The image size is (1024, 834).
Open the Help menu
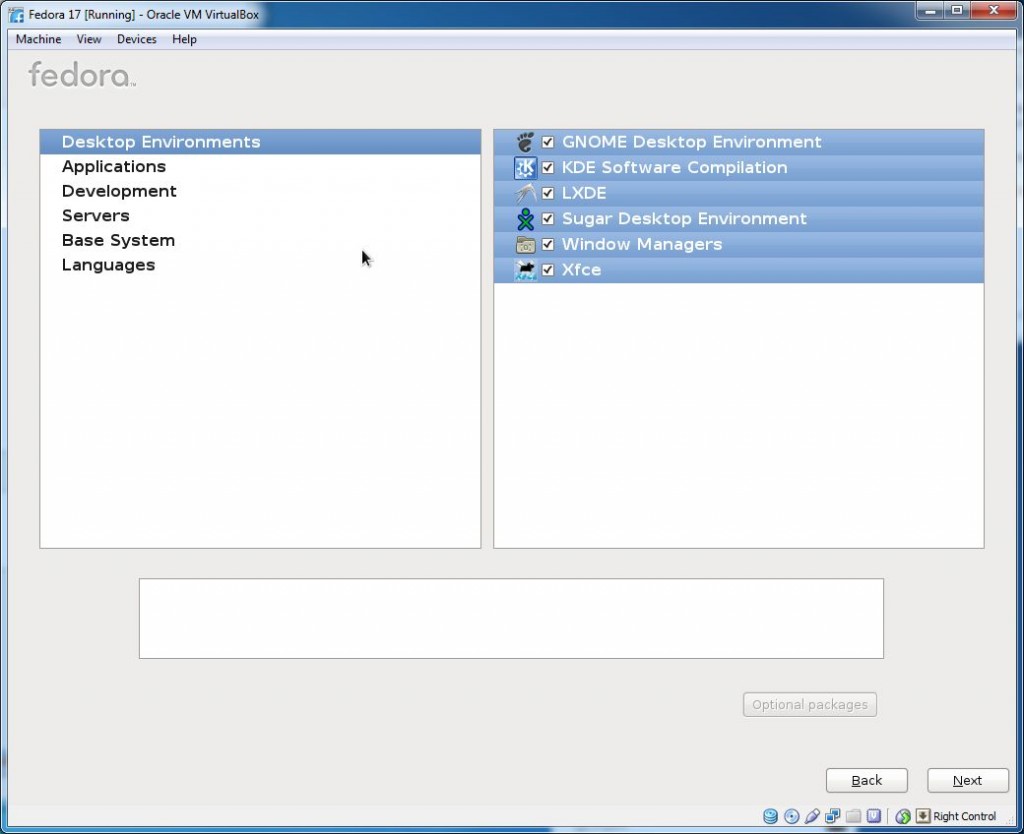(x=184, y=39)
